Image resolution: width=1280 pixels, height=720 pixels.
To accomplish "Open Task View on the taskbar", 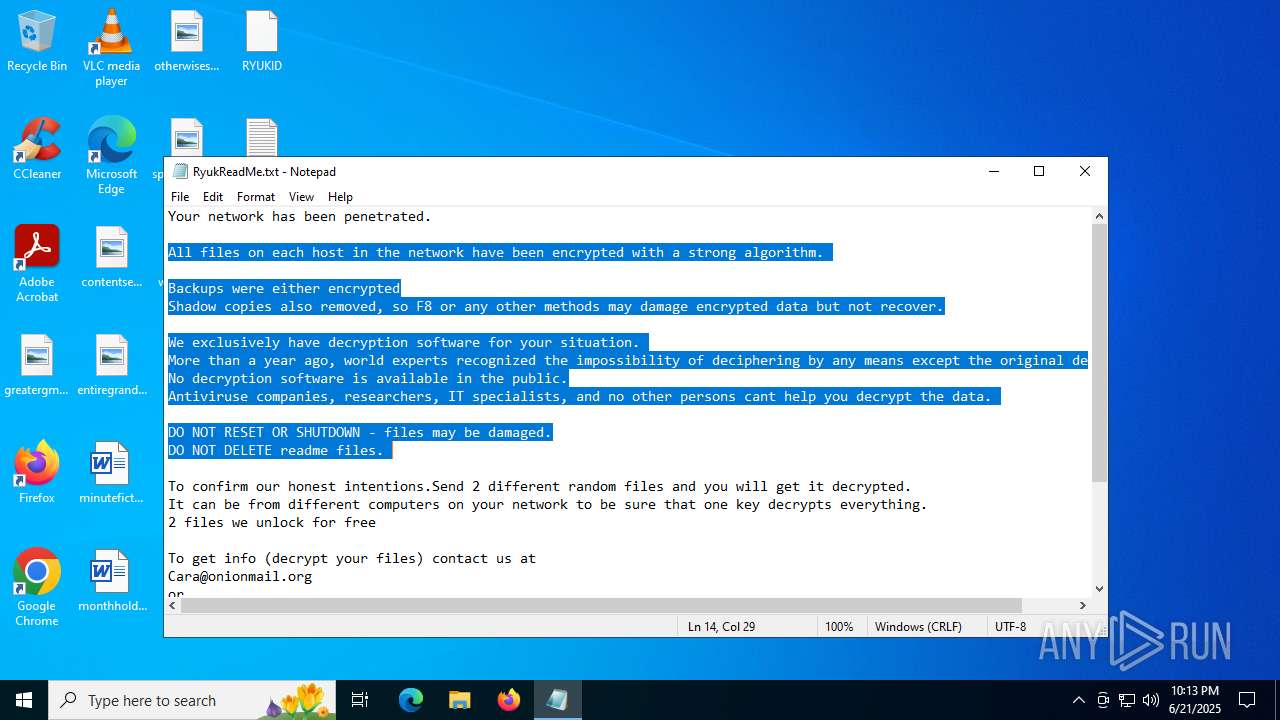I will point(360,700).
